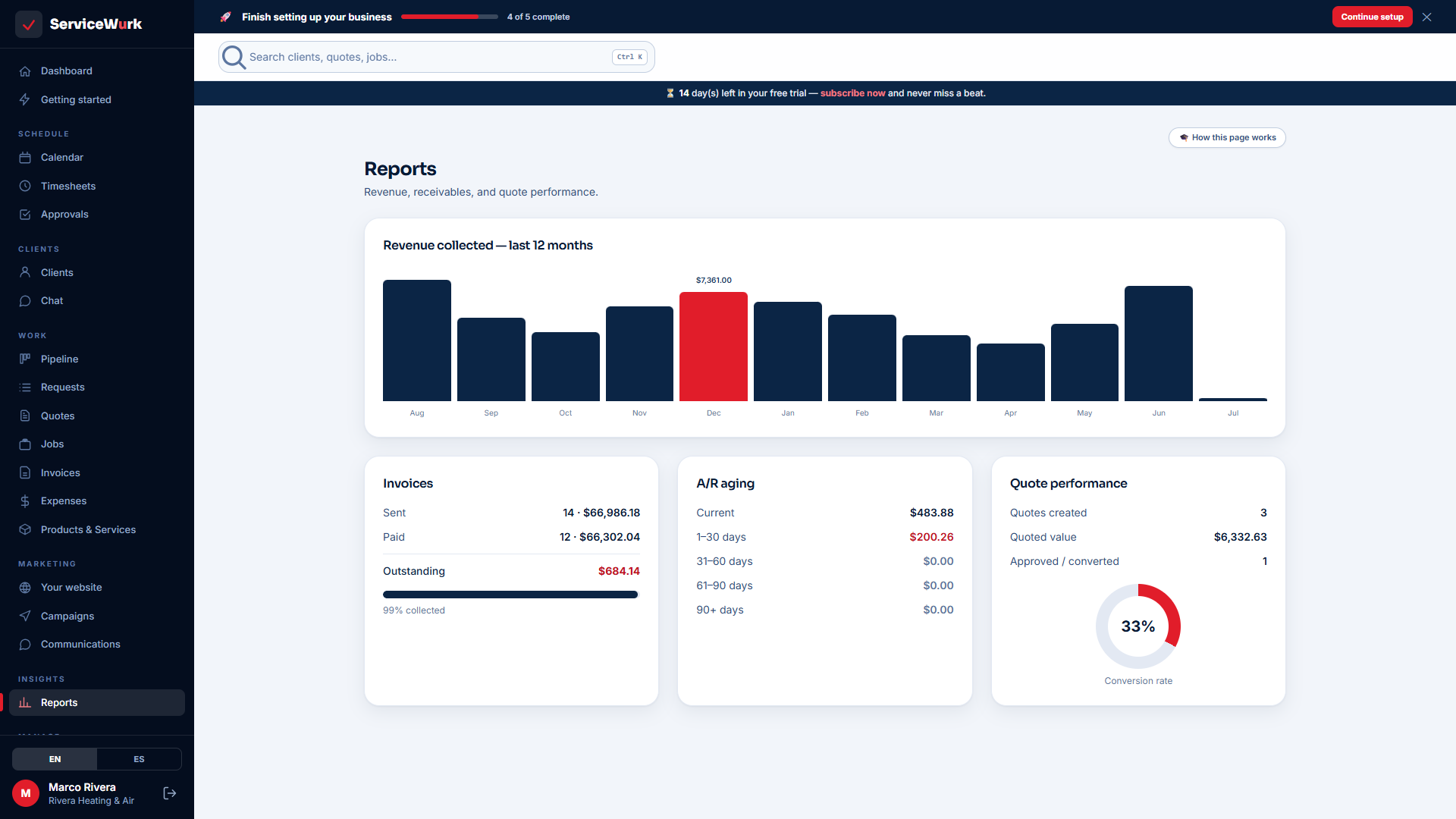
Task: Open Campaigns under Marketing
Action: [x=97, y=616]
